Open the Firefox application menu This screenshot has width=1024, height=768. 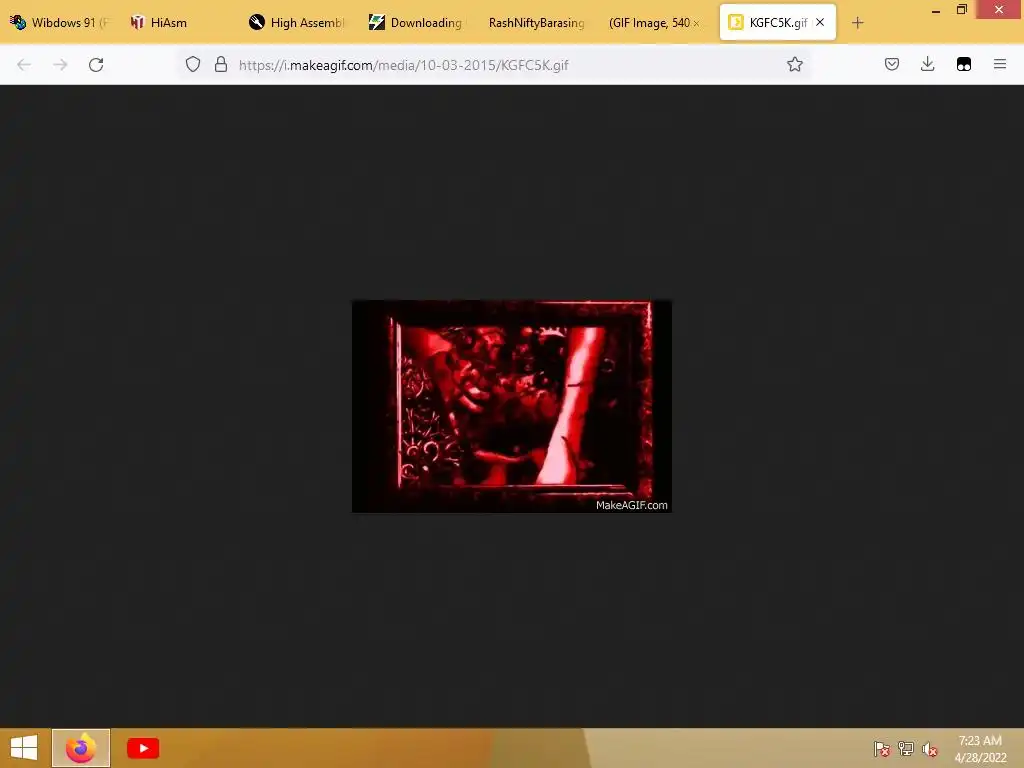click(x=1000, y=64)
